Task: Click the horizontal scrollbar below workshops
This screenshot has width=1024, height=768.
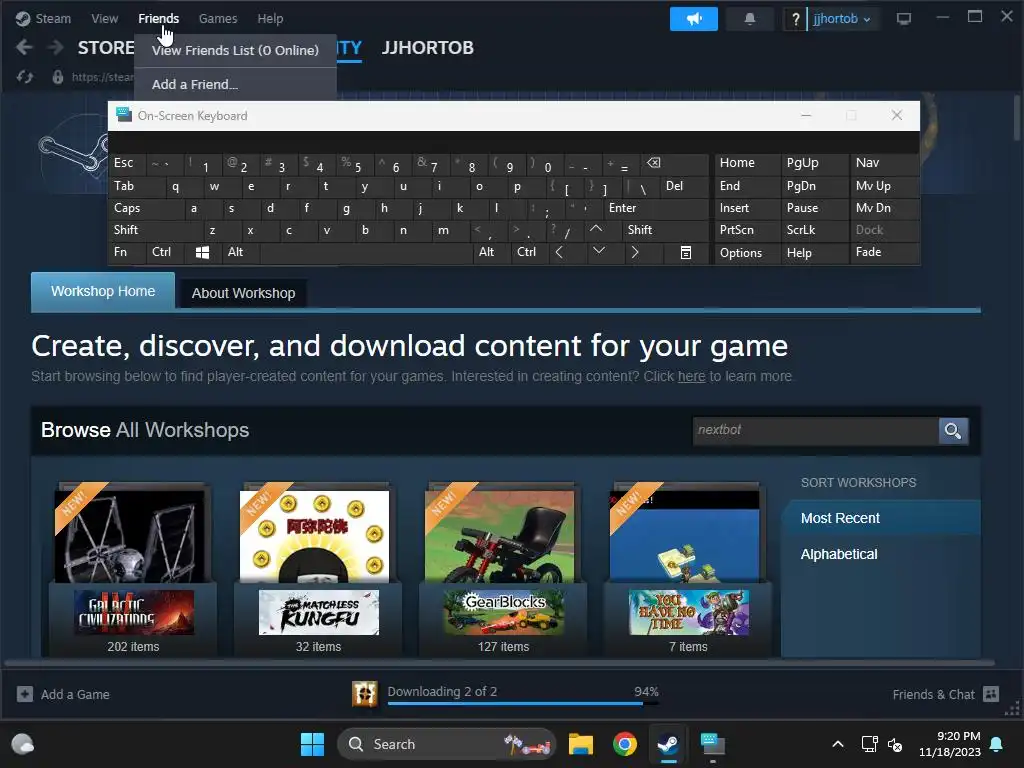Action: [500, 662]
